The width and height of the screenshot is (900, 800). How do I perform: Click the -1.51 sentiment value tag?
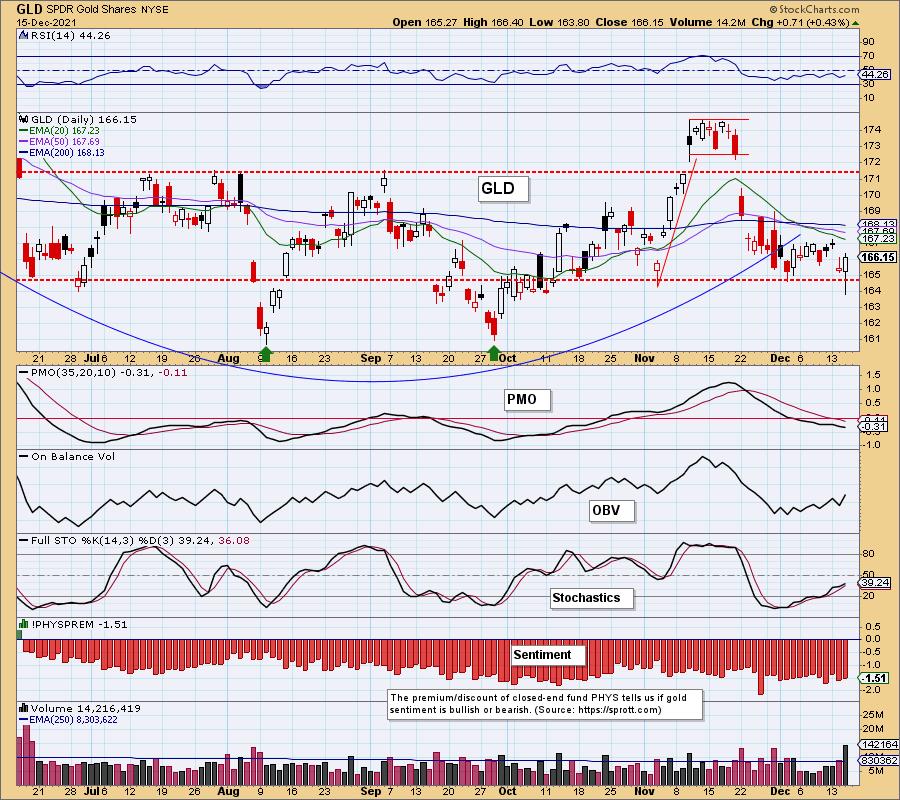click(874, 678)
